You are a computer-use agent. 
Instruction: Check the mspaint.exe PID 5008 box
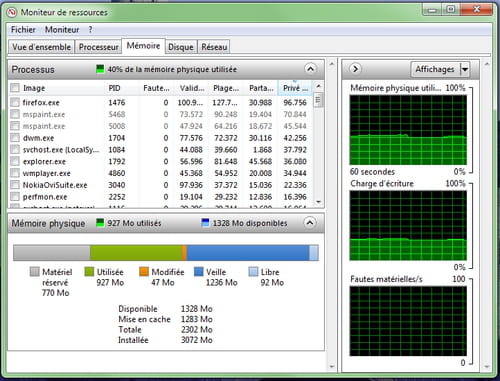click(15, 126)
